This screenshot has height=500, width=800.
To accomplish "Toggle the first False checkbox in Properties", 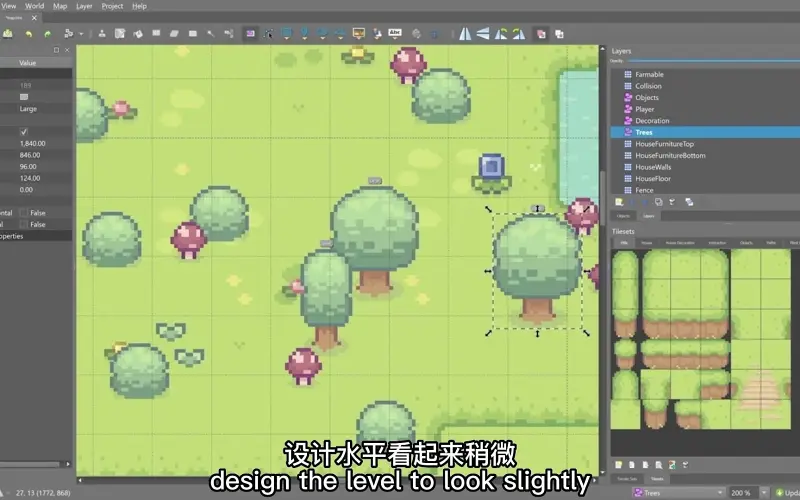I will 24,213.
